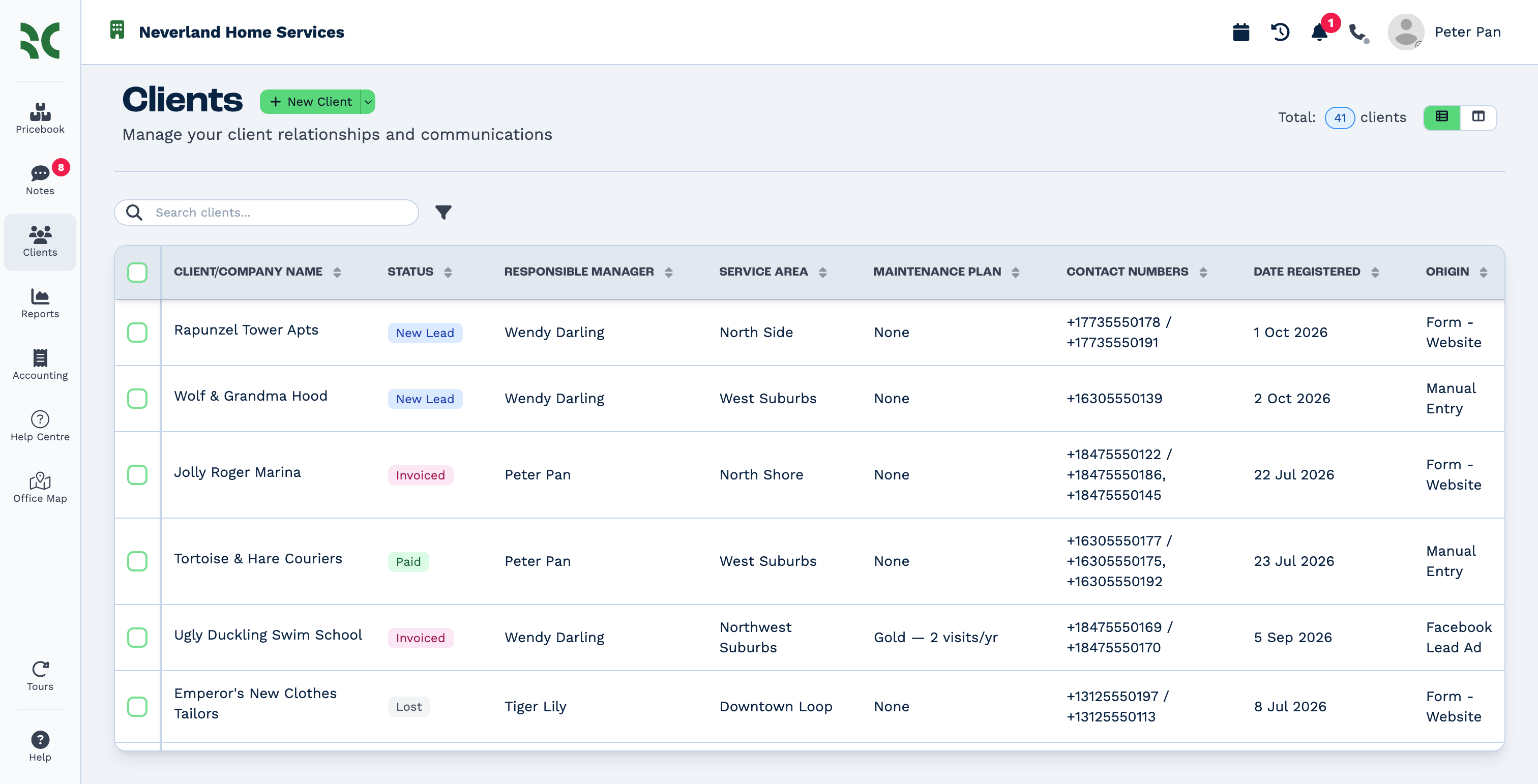Open the Accounting section
The width and height of the screenshot is (1538, 784).
click(40, 365)
